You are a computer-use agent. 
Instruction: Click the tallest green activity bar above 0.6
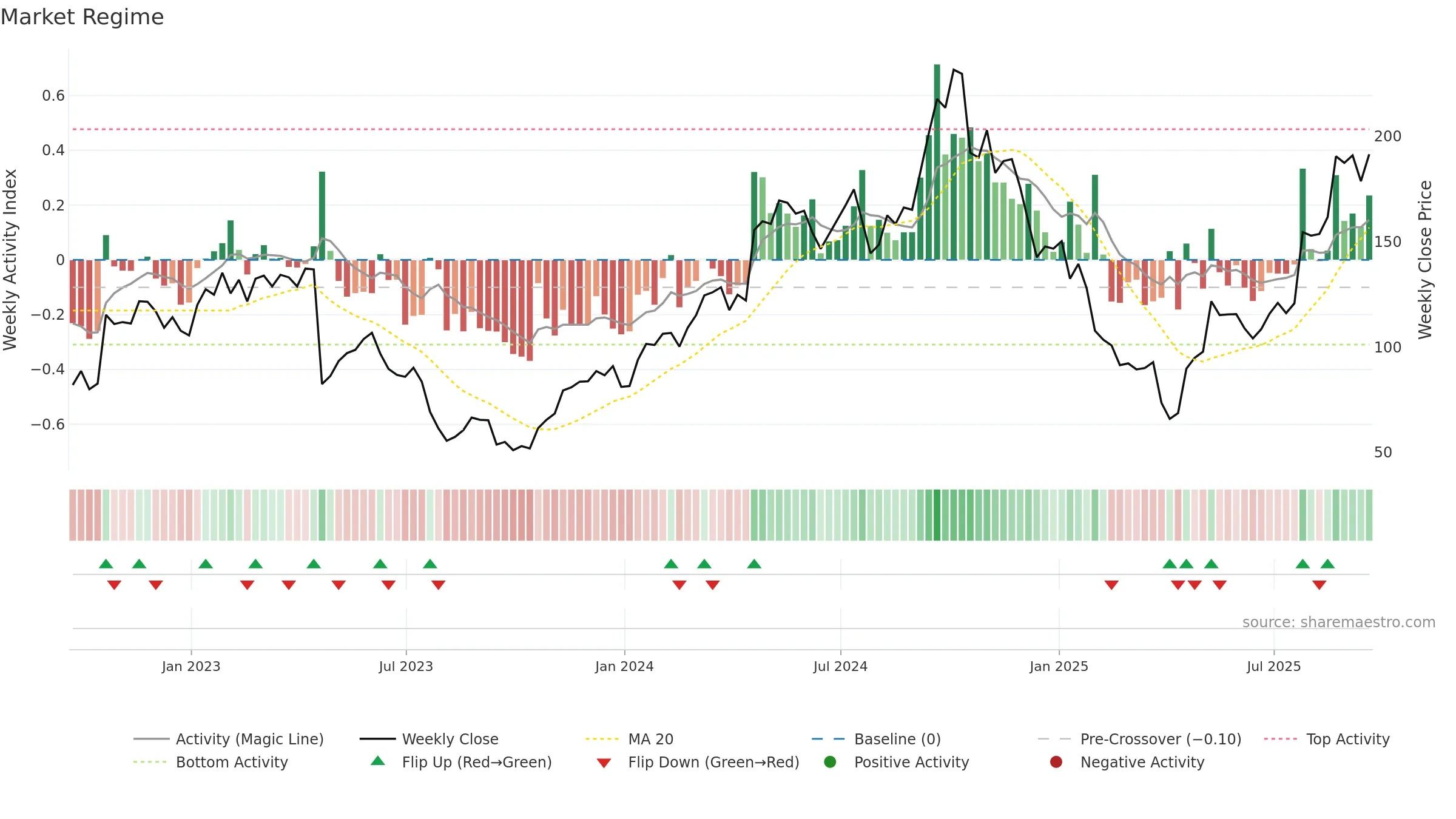(937, 161)
